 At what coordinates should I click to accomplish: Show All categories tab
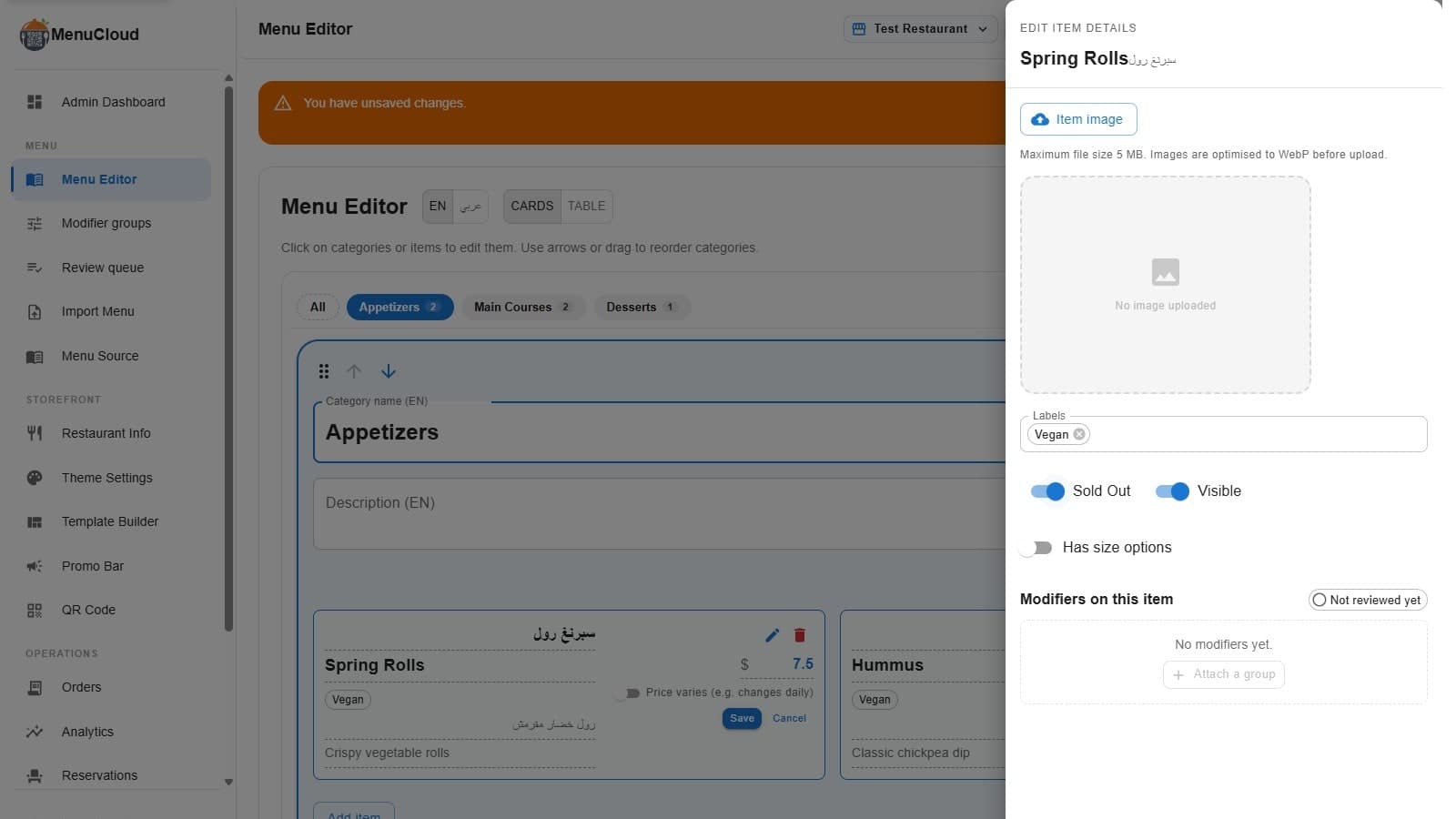(x=318, y=307)
